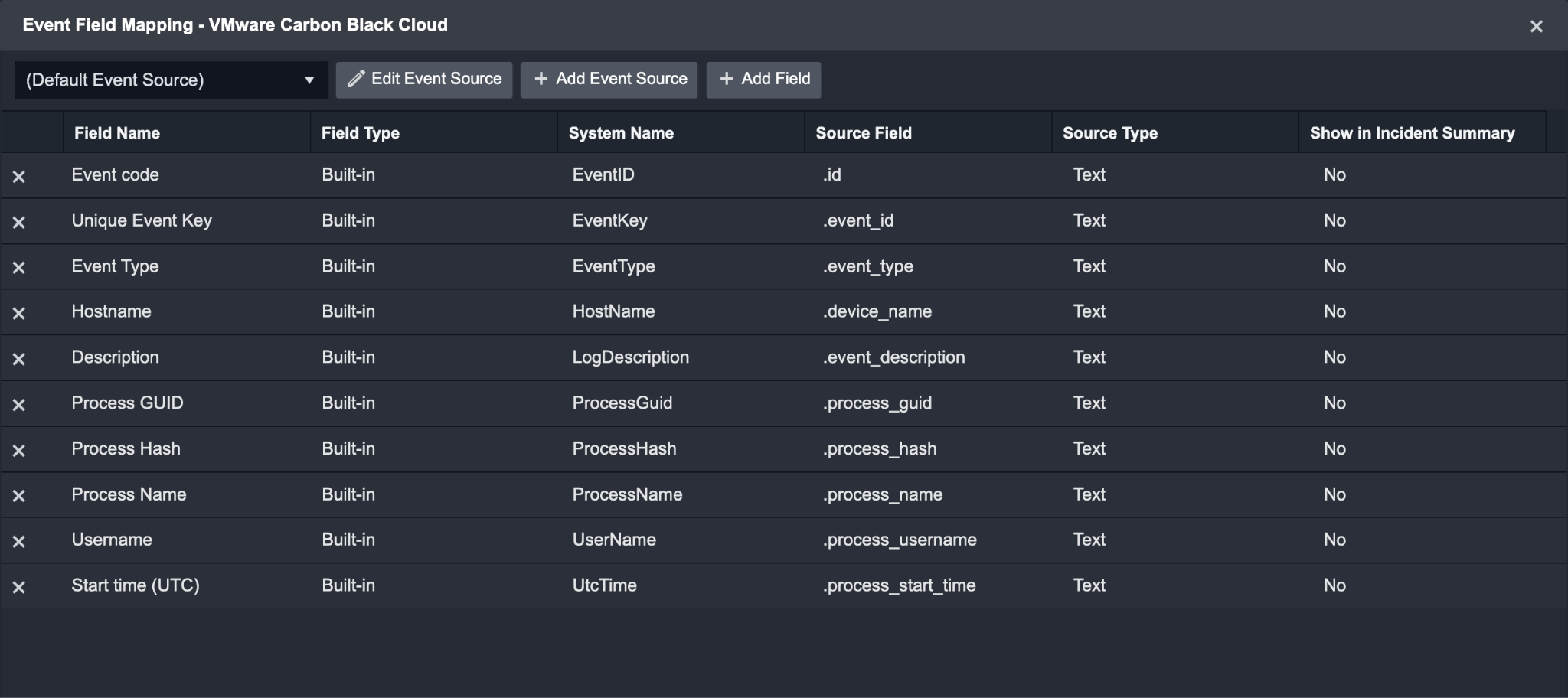This screenshot has width=1568, height=698.
Task: Click the '.id' source field
Action: point(832,174)
